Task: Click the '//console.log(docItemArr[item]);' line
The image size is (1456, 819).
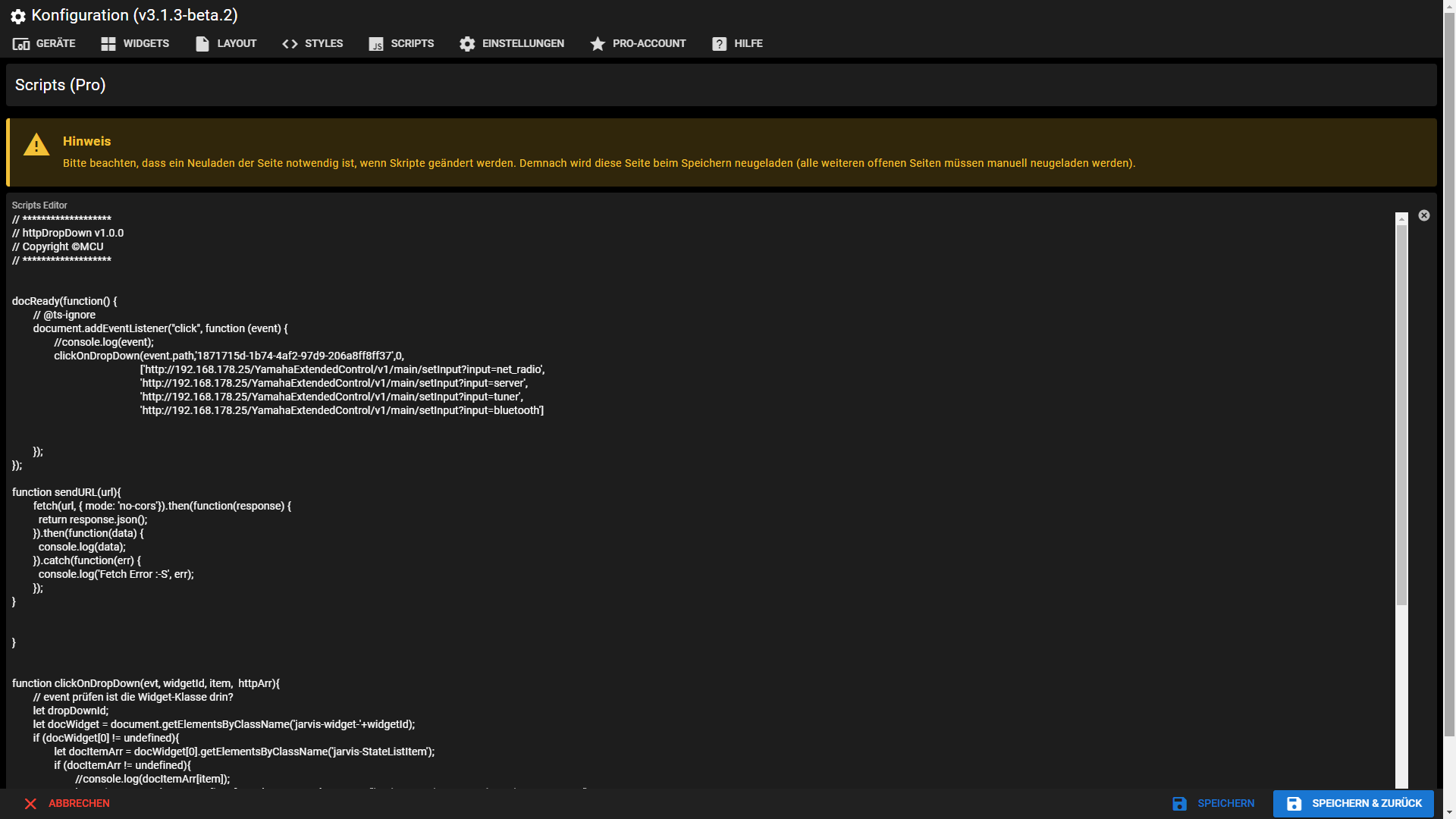Action: [152, 779]
